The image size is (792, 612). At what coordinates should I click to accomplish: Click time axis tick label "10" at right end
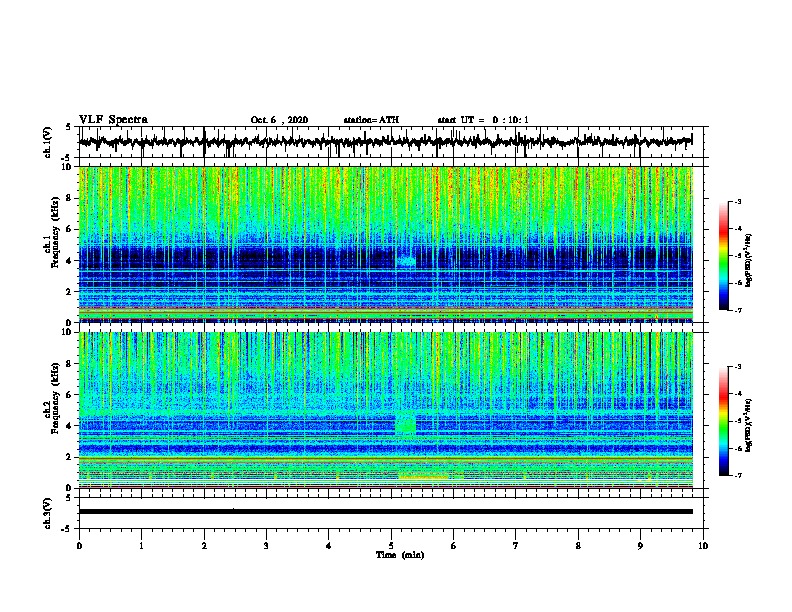[x=703, y=546]
